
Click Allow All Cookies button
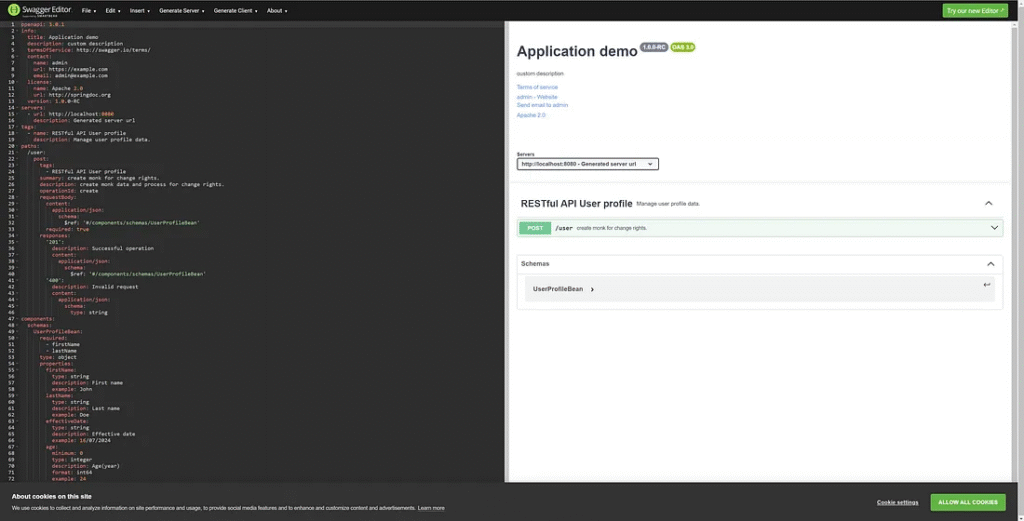point(968,502)
